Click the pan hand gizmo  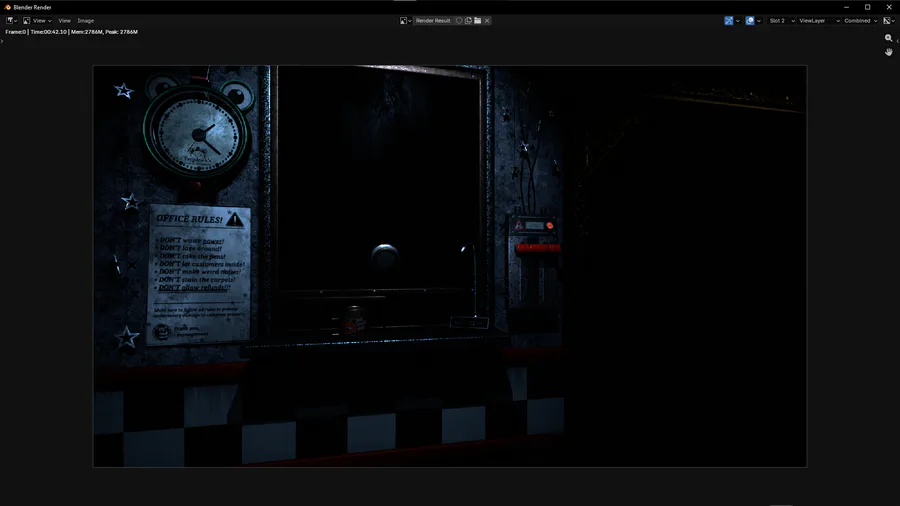click(x=889, y=52)
